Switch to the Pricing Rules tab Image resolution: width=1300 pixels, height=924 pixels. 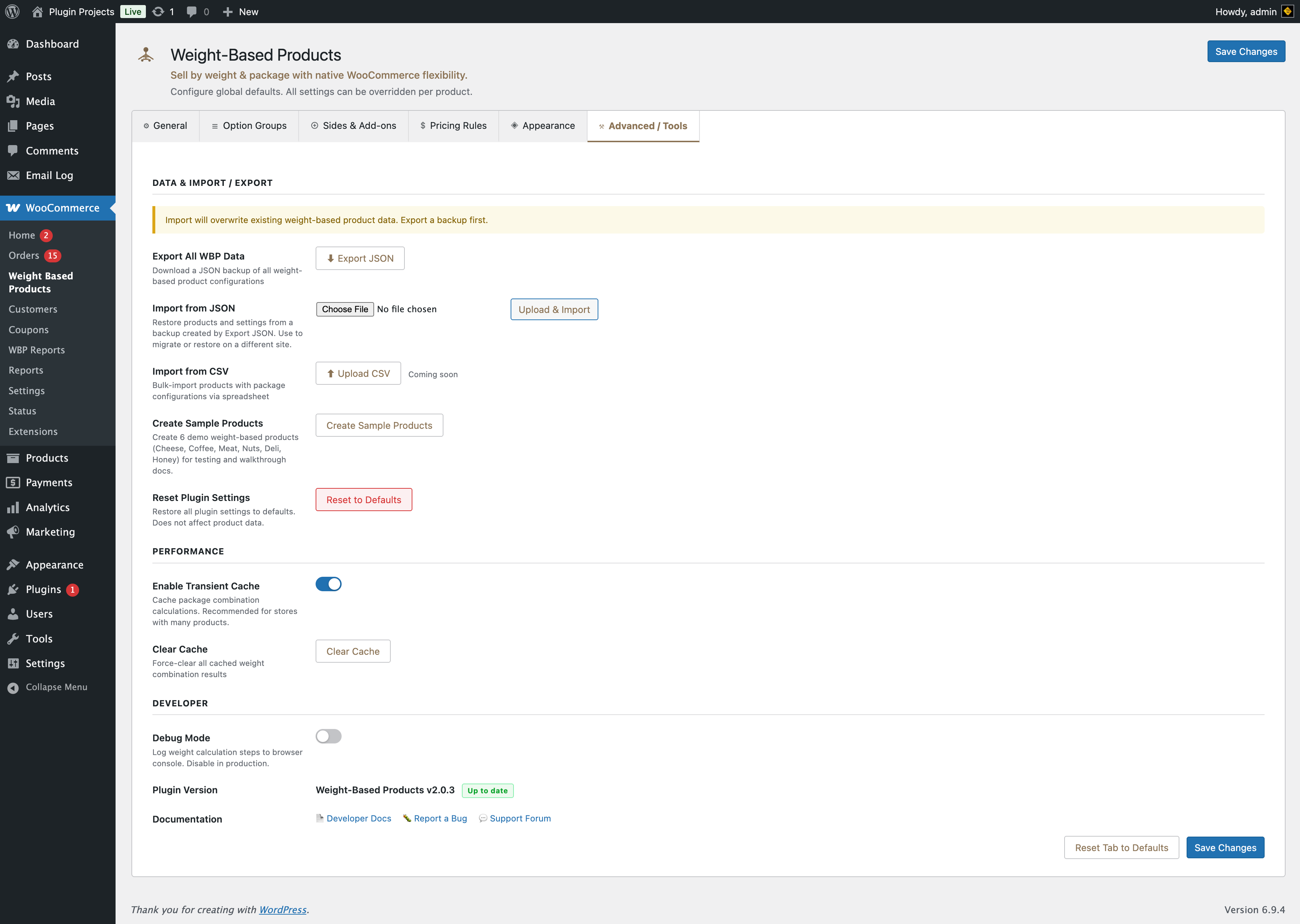pyautogui.click(x=454, y=126)
